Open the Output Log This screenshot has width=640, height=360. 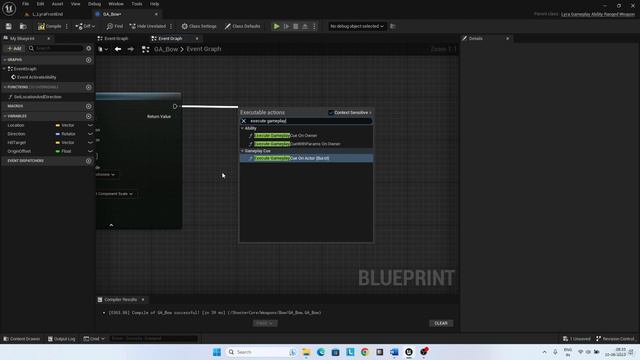coord(62,339)
